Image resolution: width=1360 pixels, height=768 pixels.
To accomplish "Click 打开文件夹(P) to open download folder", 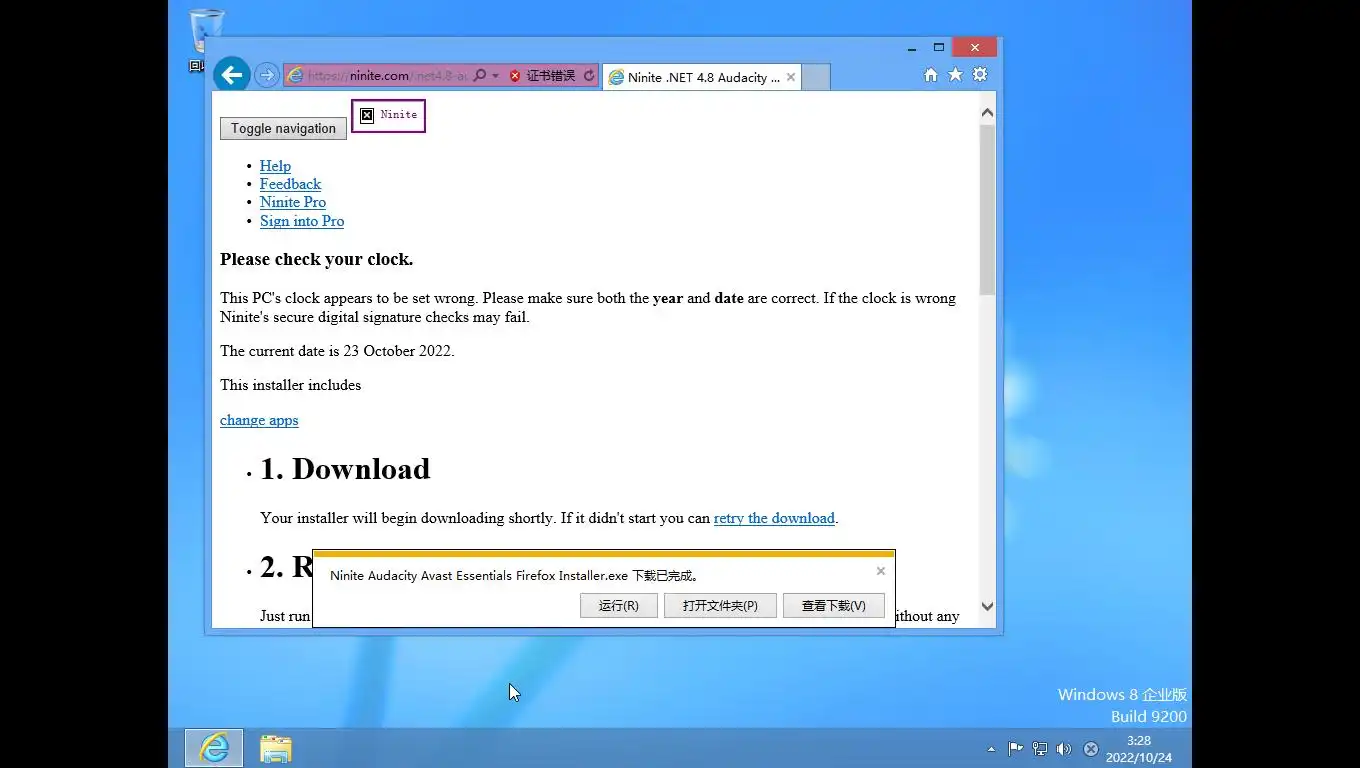I will tap(720, 605).
